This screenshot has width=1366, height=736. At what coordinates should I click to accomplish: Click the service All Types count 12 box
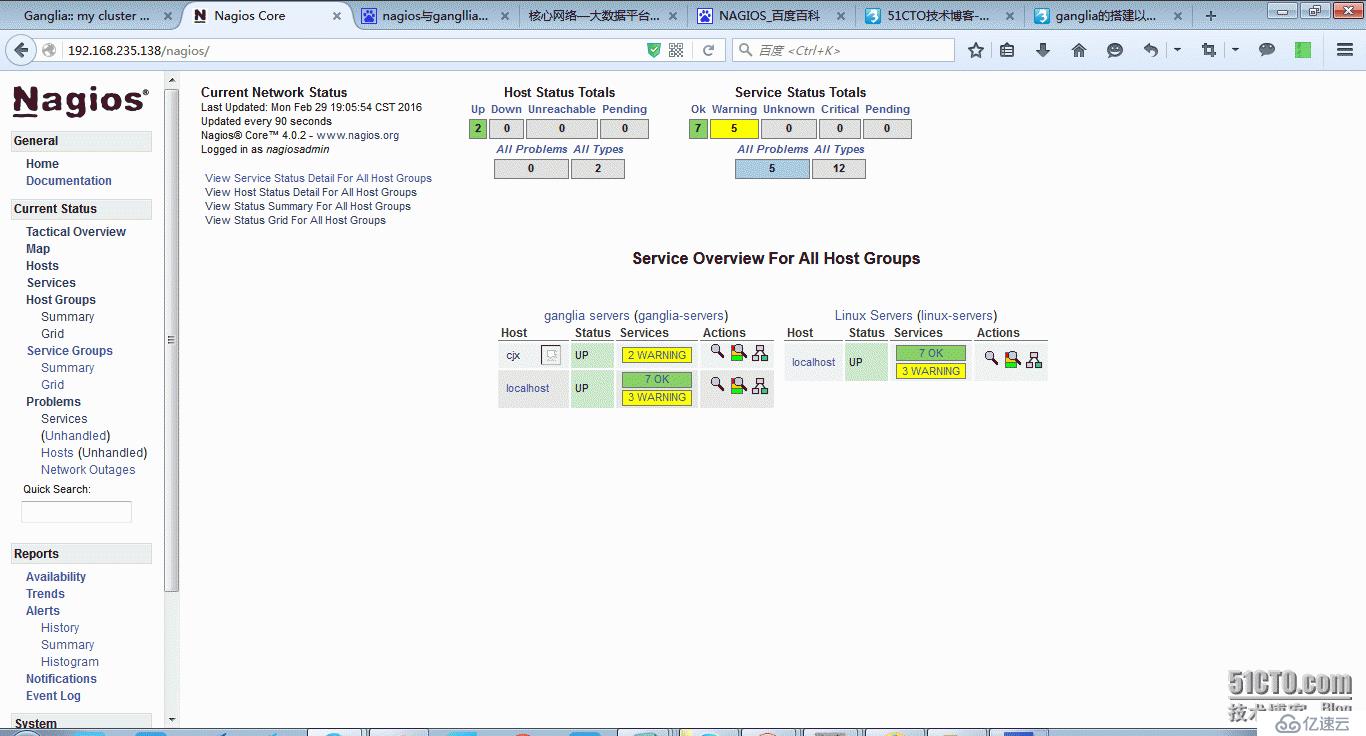tap(839, 168)
